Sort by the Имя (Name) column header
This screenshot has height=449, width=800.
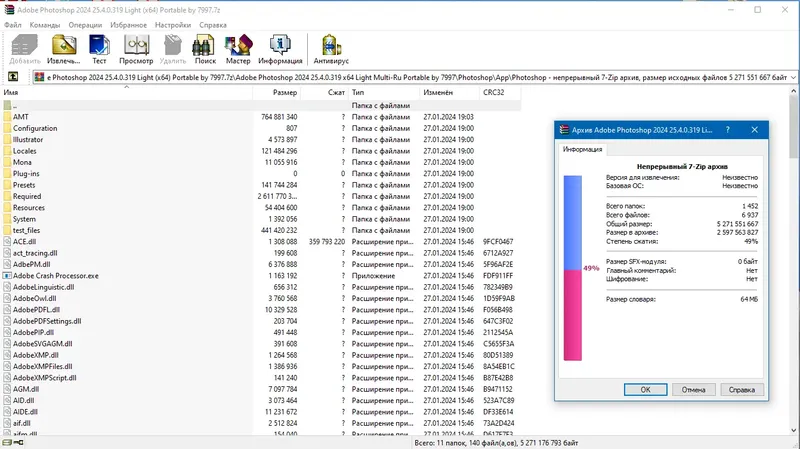click(127, 92)
